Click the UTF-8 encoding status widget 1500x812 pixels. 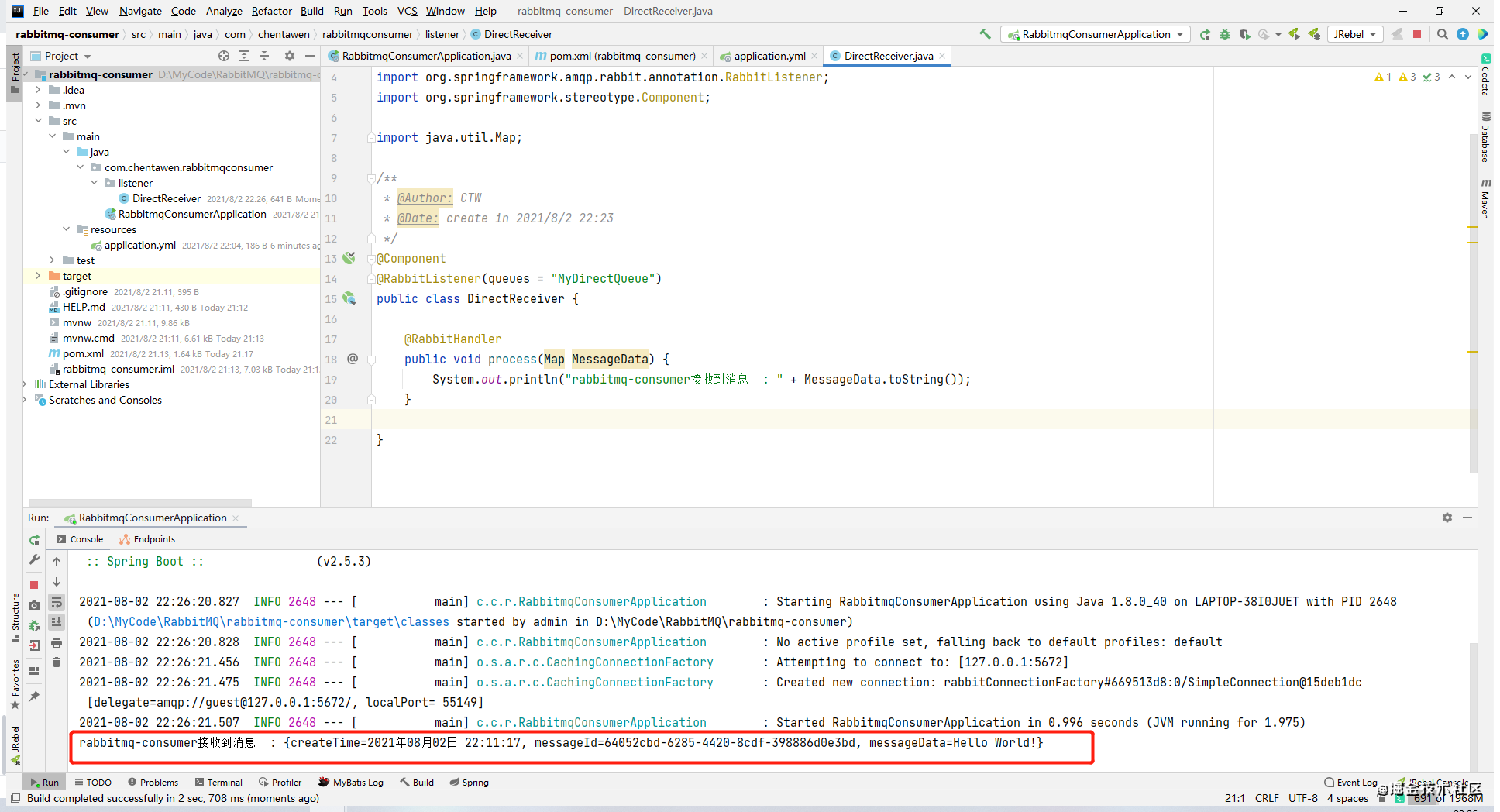point(1302,798)
